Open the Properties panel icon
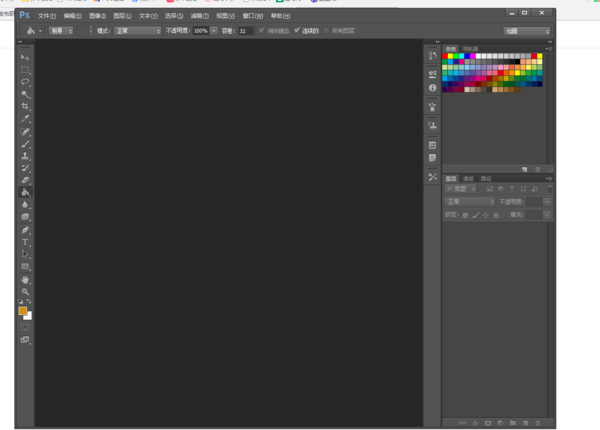Viewport: 600px width, 430px height. click(432, 74)
